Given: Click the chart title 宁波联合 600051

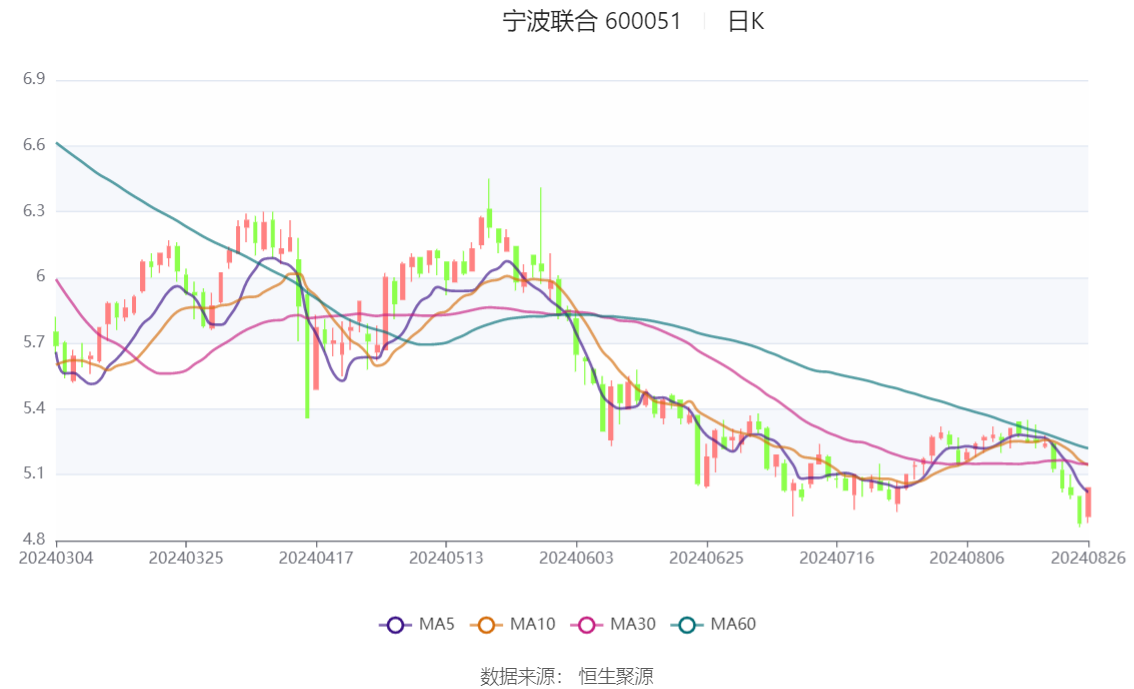Looking at the screenshot, I should tap(592, 22).
